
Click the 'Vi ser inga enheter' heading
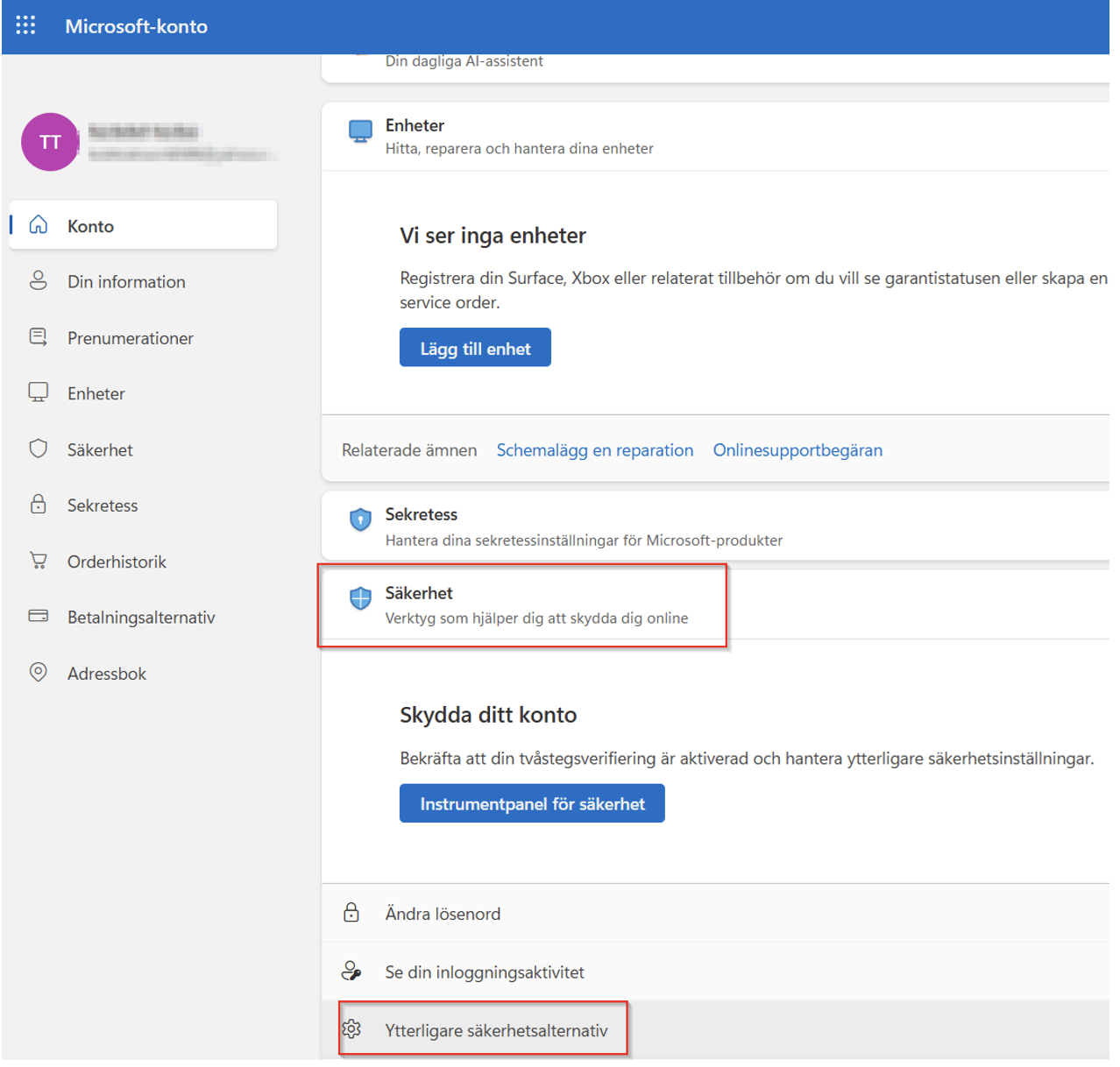coord(493,236)
